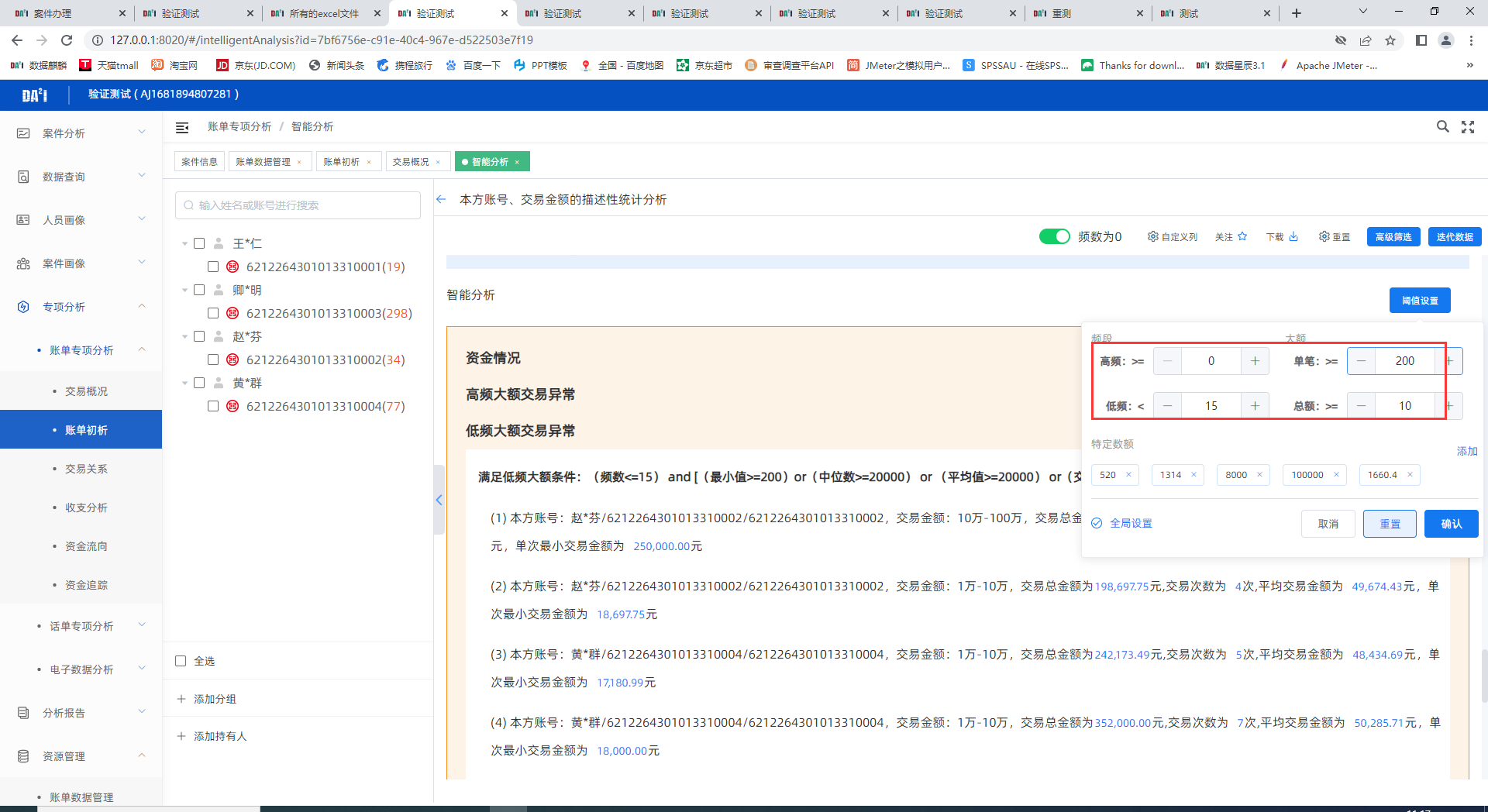Decrease the 单笔 amount with minus button
This screenshot has width=1488, height=812.
[x=1361, y=361]
